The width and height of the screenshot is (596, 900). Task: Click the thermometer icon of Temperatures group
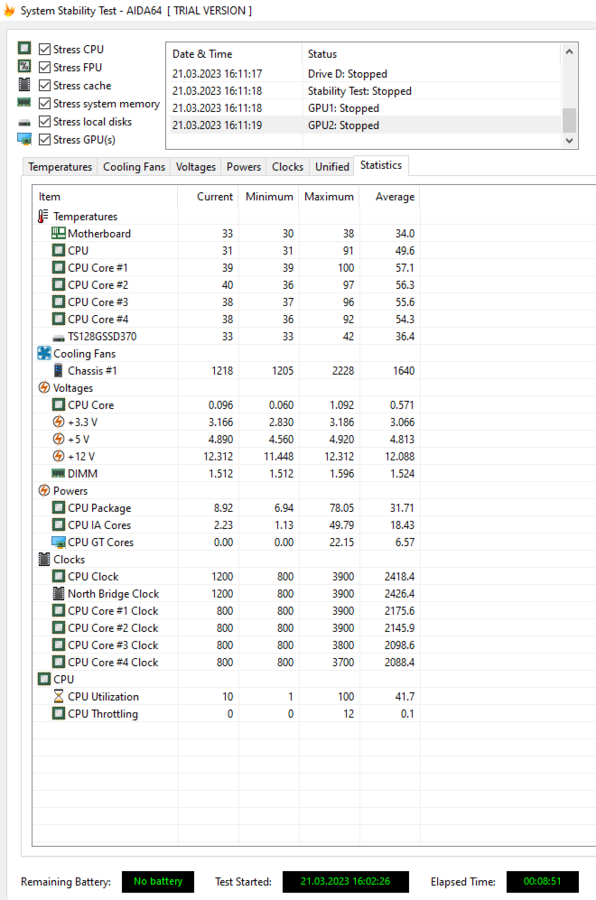click(x=43, y=216)
